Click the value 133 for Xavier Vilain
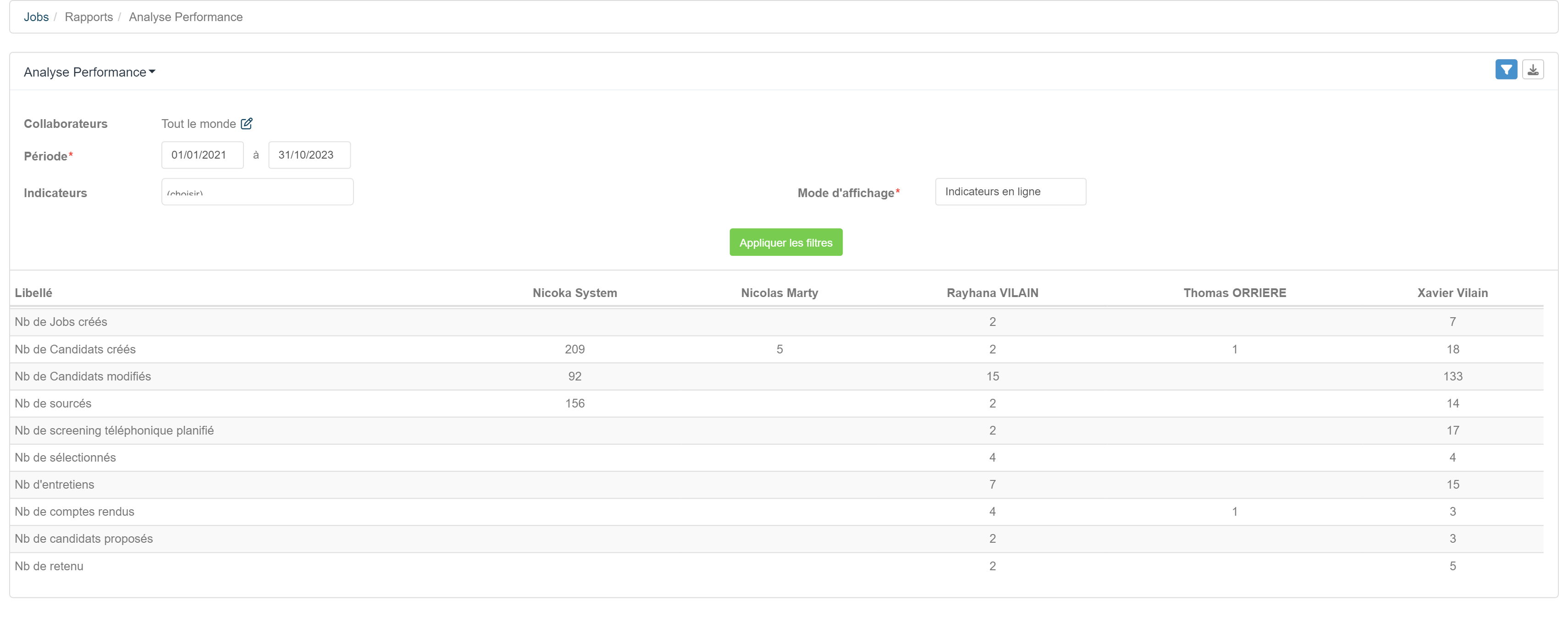This screenshot has height=617, width=1568. click(x=1452, y=376)
